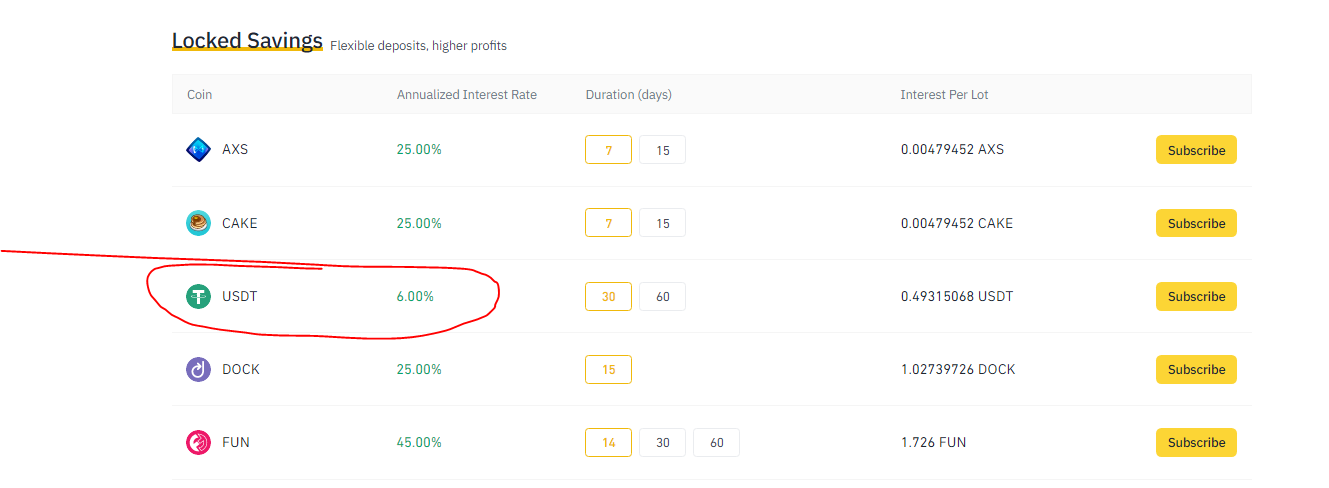The height and width of the screenshot is (488, 1329).
Task: Click 0.00479452 AXS interest value
Action: pos(952,150)
